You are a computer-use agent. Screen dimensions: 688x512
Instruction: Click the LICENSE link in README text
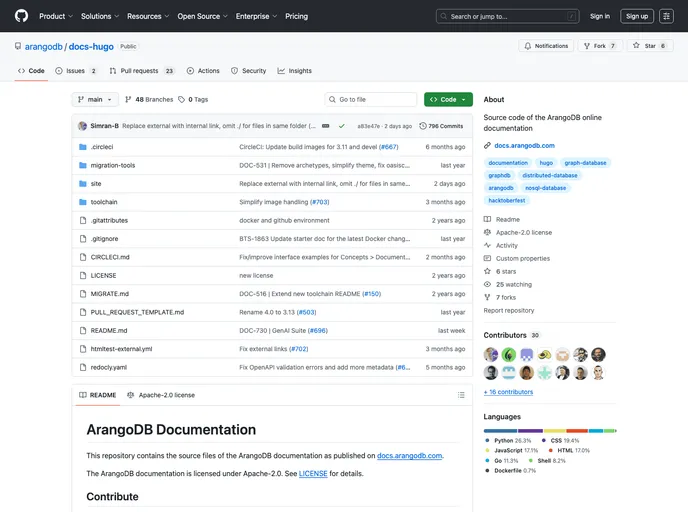(313, 474)
